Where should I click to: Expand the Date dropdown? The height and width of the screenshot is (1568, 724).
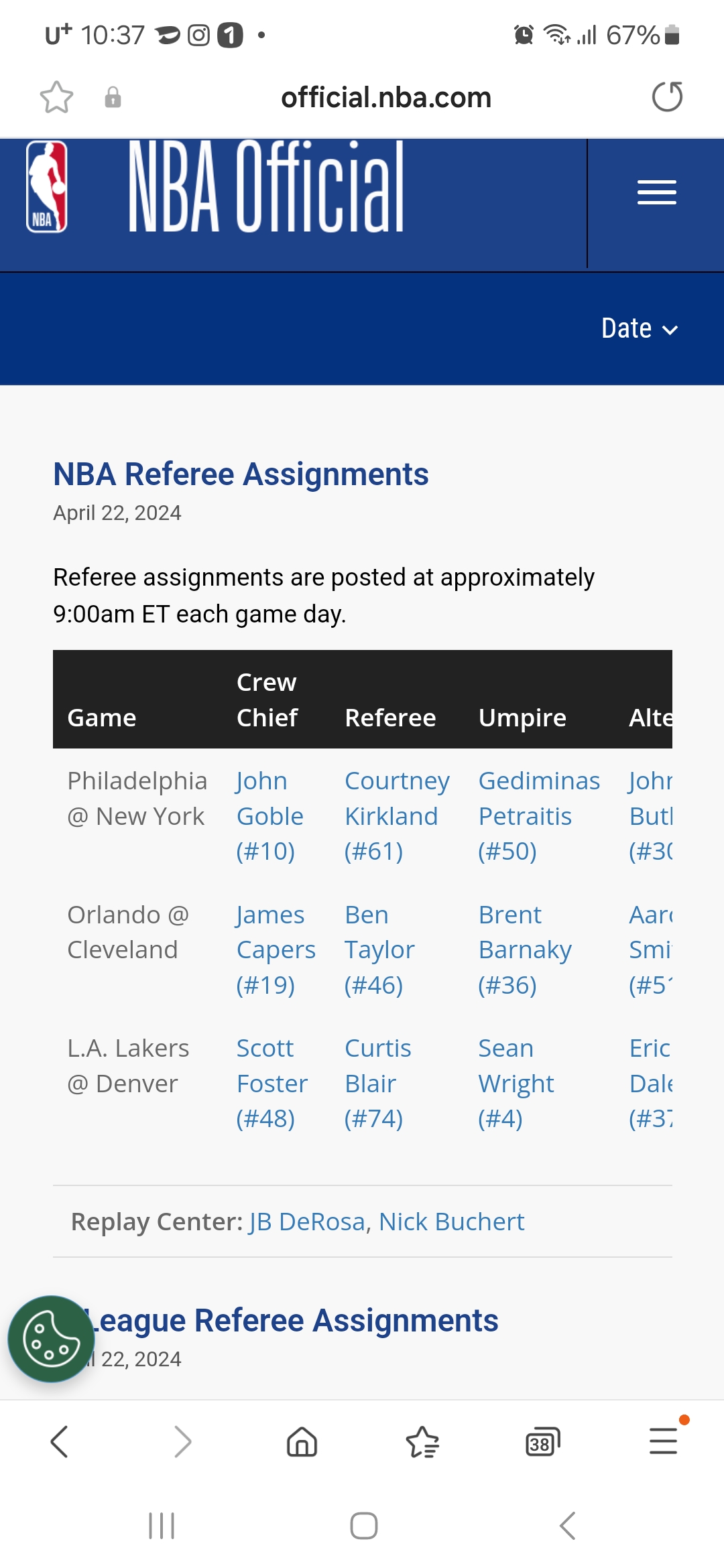640,328
